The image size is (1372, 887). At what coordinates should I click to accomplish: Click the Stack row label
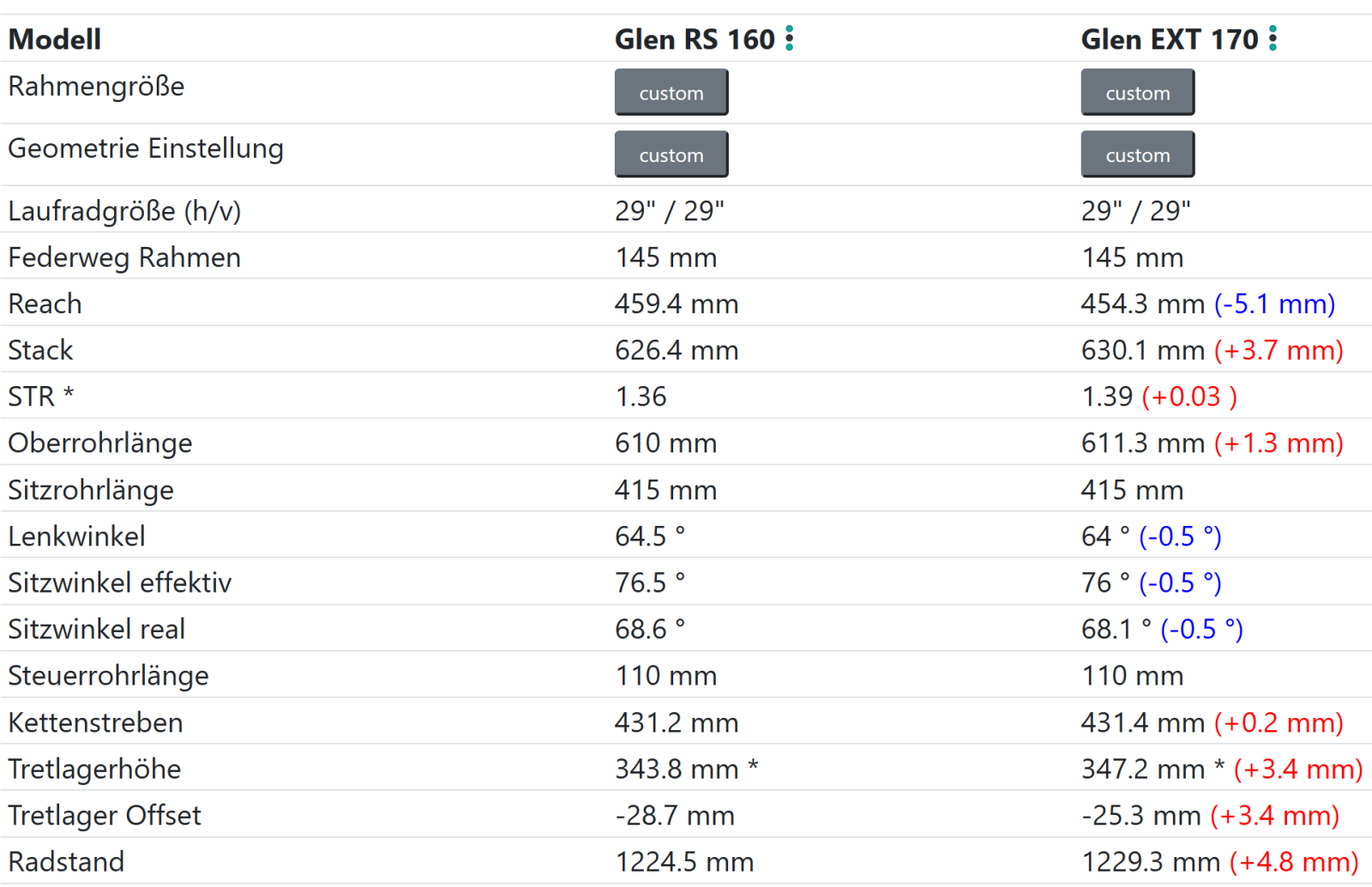41,350
